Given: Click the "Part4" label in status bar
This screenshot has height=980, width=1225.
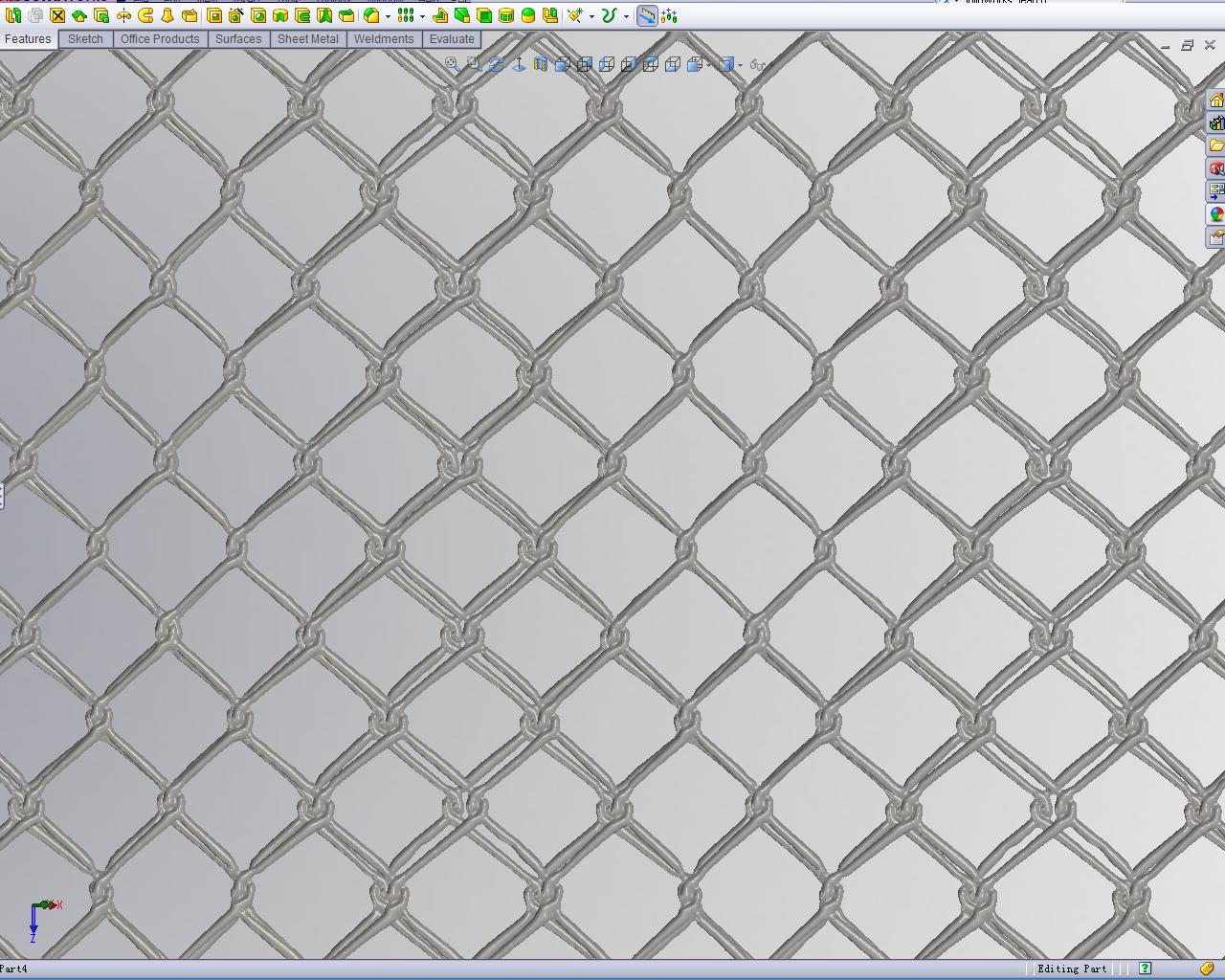Looking at the screenshot, I should 13,969.
